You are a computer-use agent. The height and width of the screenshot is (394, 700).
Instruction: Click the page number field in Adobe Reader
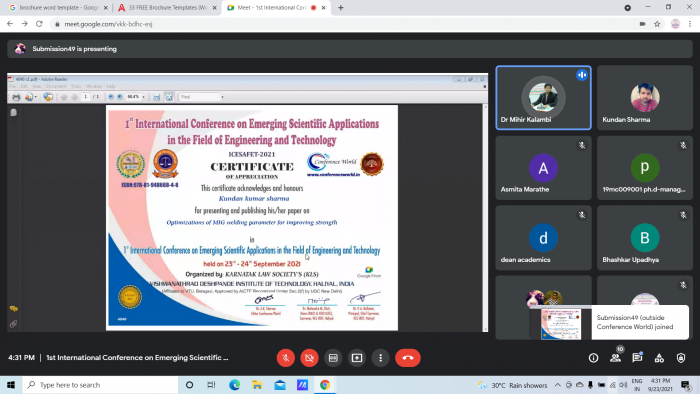click(x=85, y=97)
